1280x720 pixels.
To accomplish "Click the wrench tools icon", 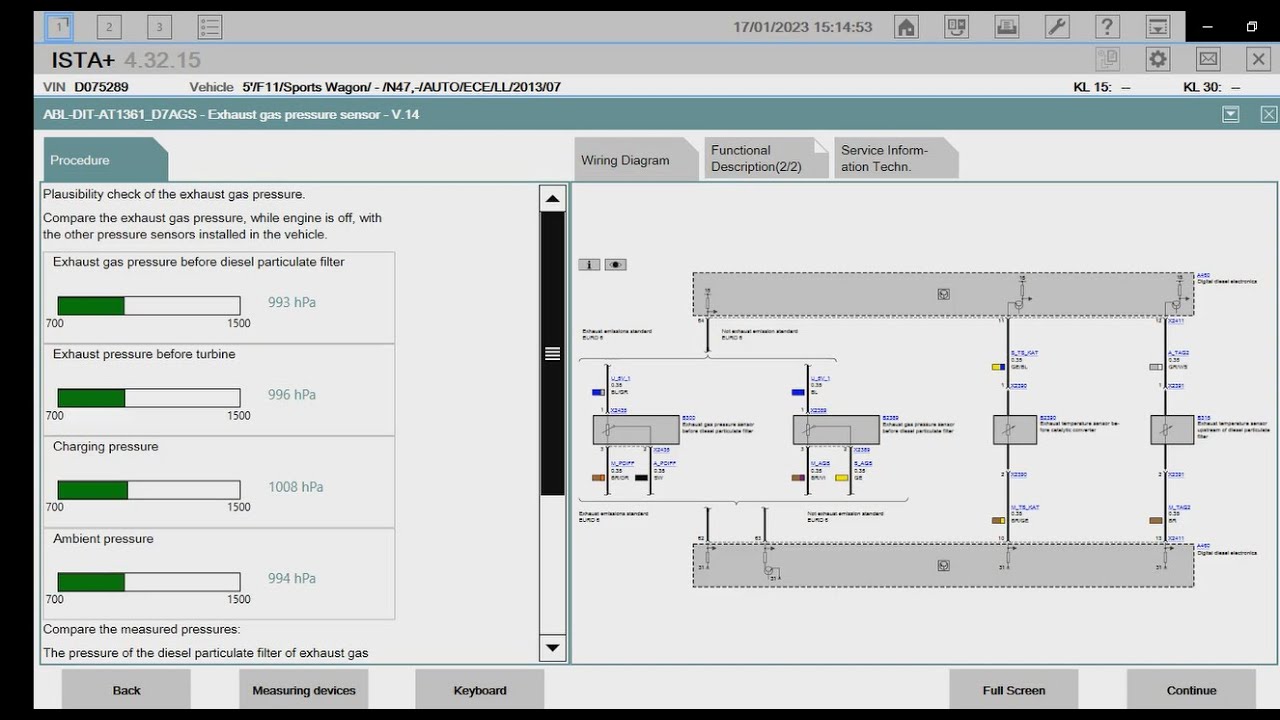I will [1057, 27].
